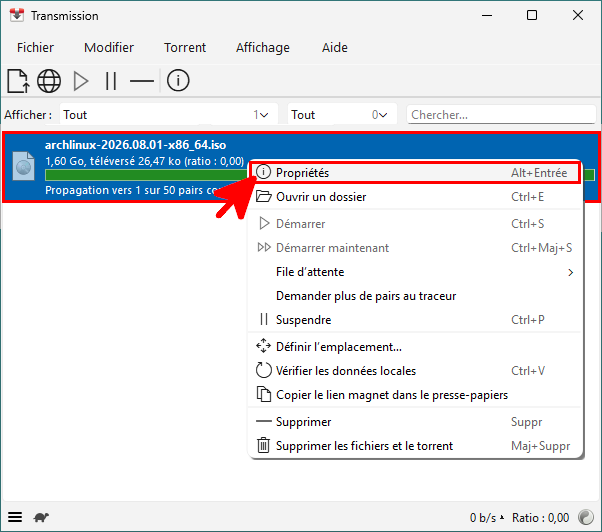Screen dimensions: 602x532
Task: Select the archlinux-2026.08.01-x86_64.iso title
Action: tap(136, 145)
